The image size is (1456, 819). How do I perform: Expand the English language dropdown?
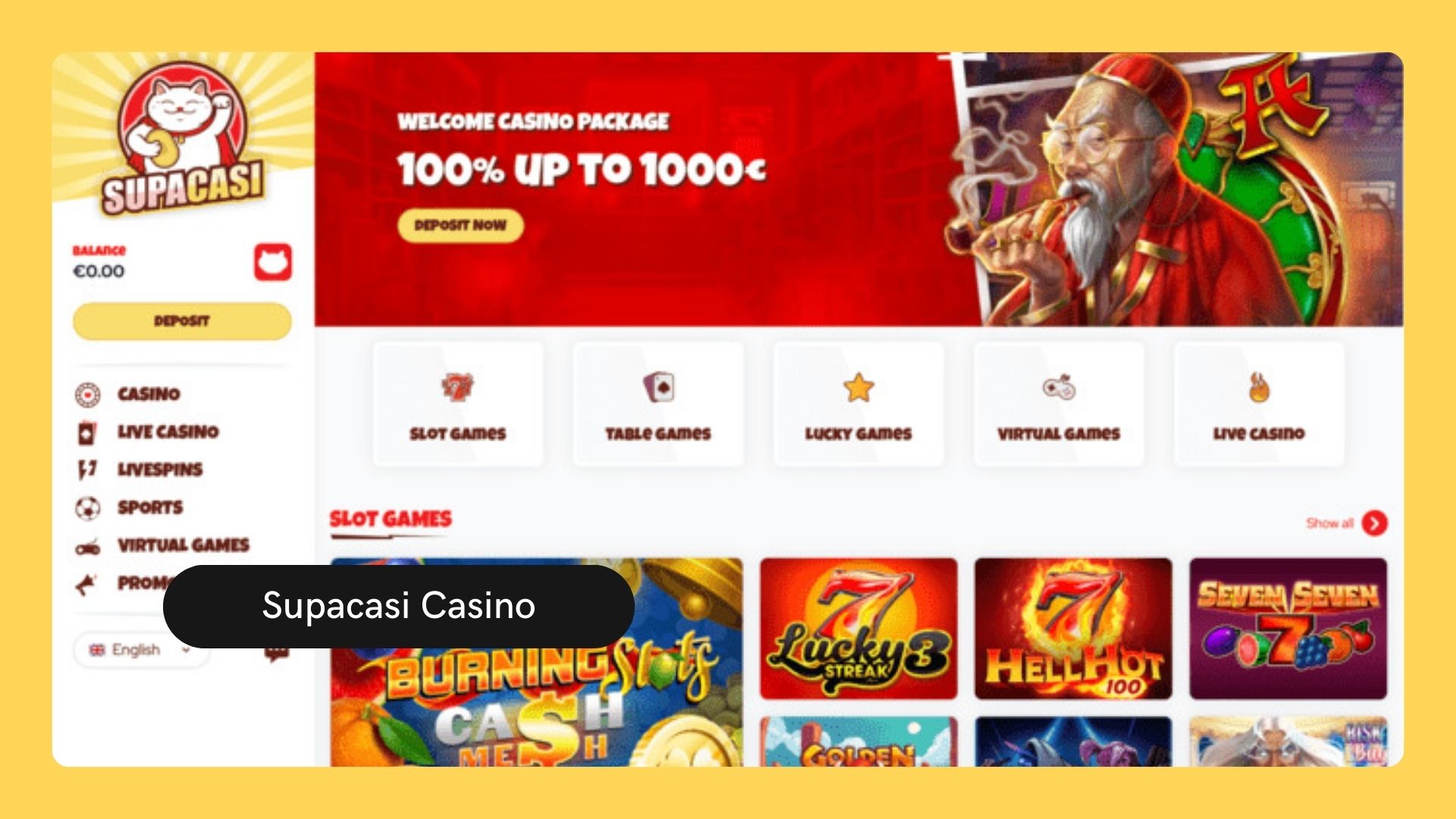[141, 650]
